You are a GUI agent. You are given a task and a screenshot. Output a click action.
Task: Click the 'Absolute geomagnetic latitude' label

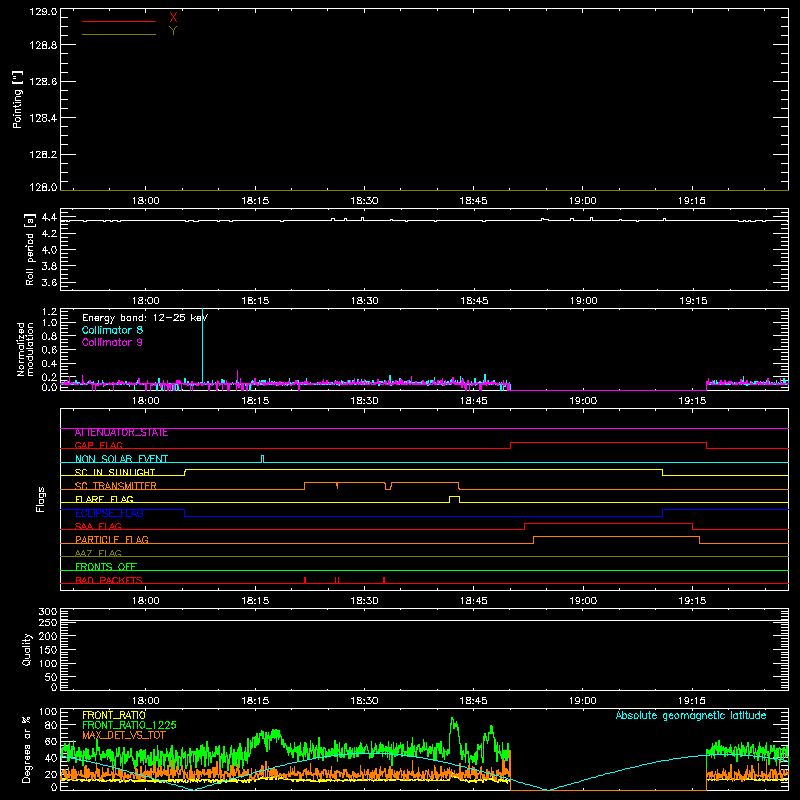[691, 715]
